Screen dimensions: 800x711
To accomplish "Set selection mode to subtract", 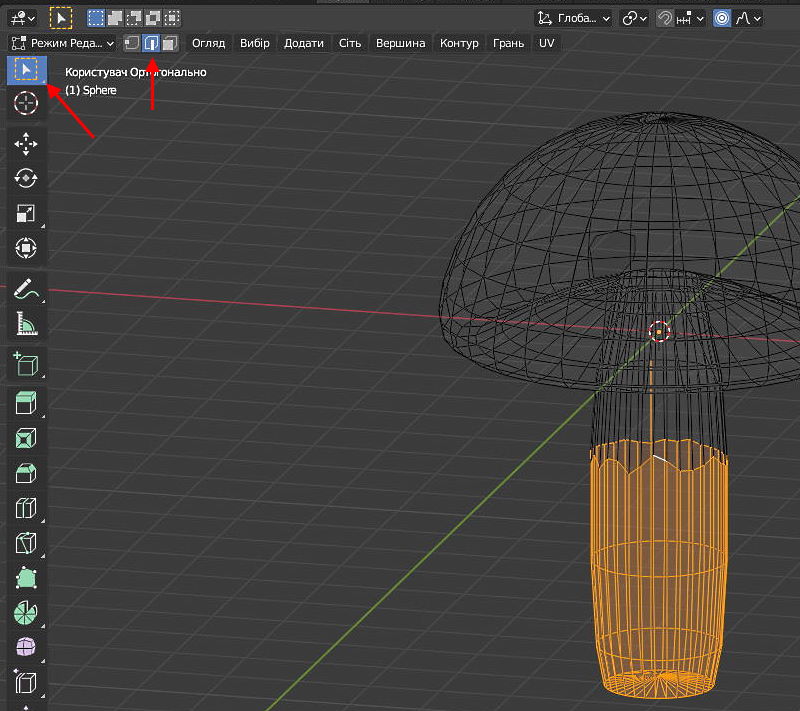I will tap(134, 18).
